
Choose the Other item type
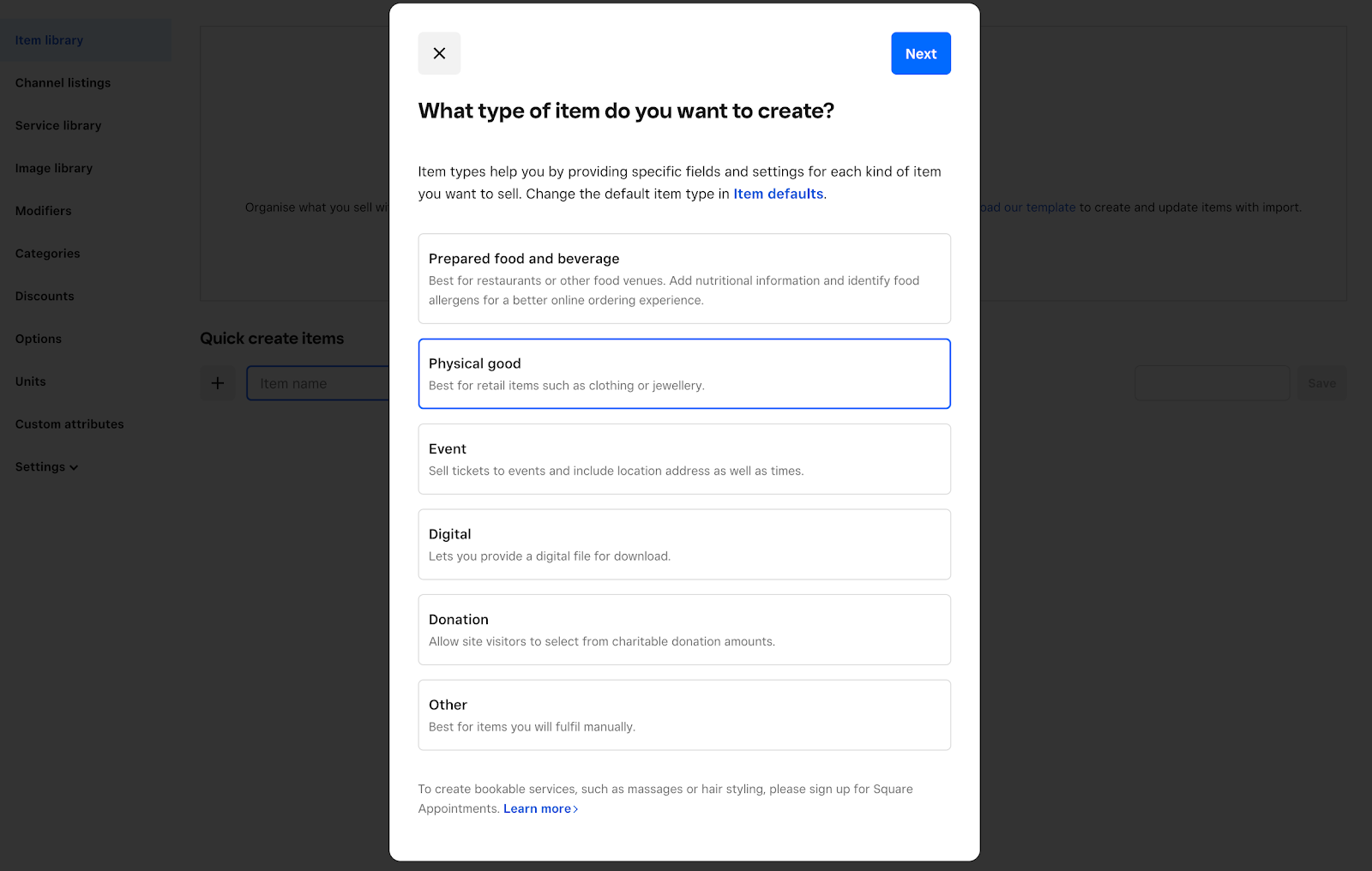tap(684, 715)
